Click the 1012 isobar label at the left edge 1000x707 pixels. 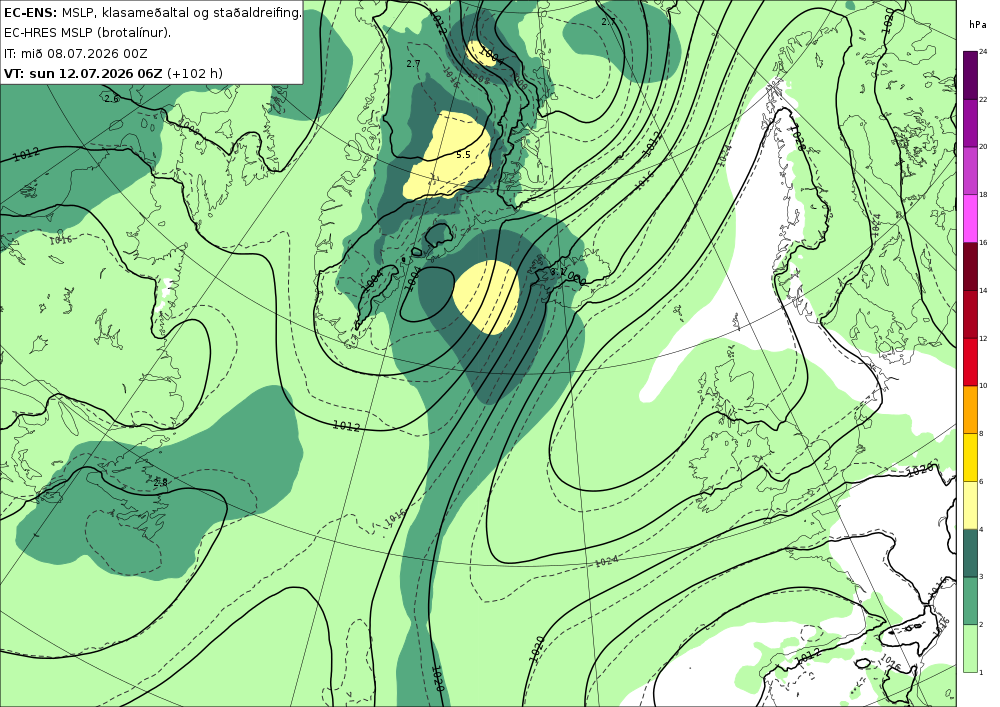[26, 154]
